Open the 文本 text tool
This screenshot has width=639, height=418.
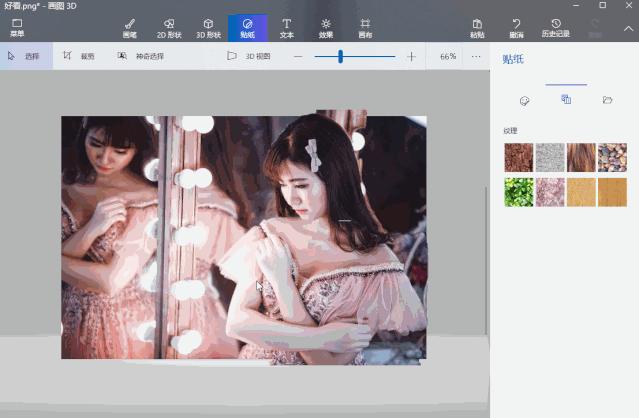[286, 28]
